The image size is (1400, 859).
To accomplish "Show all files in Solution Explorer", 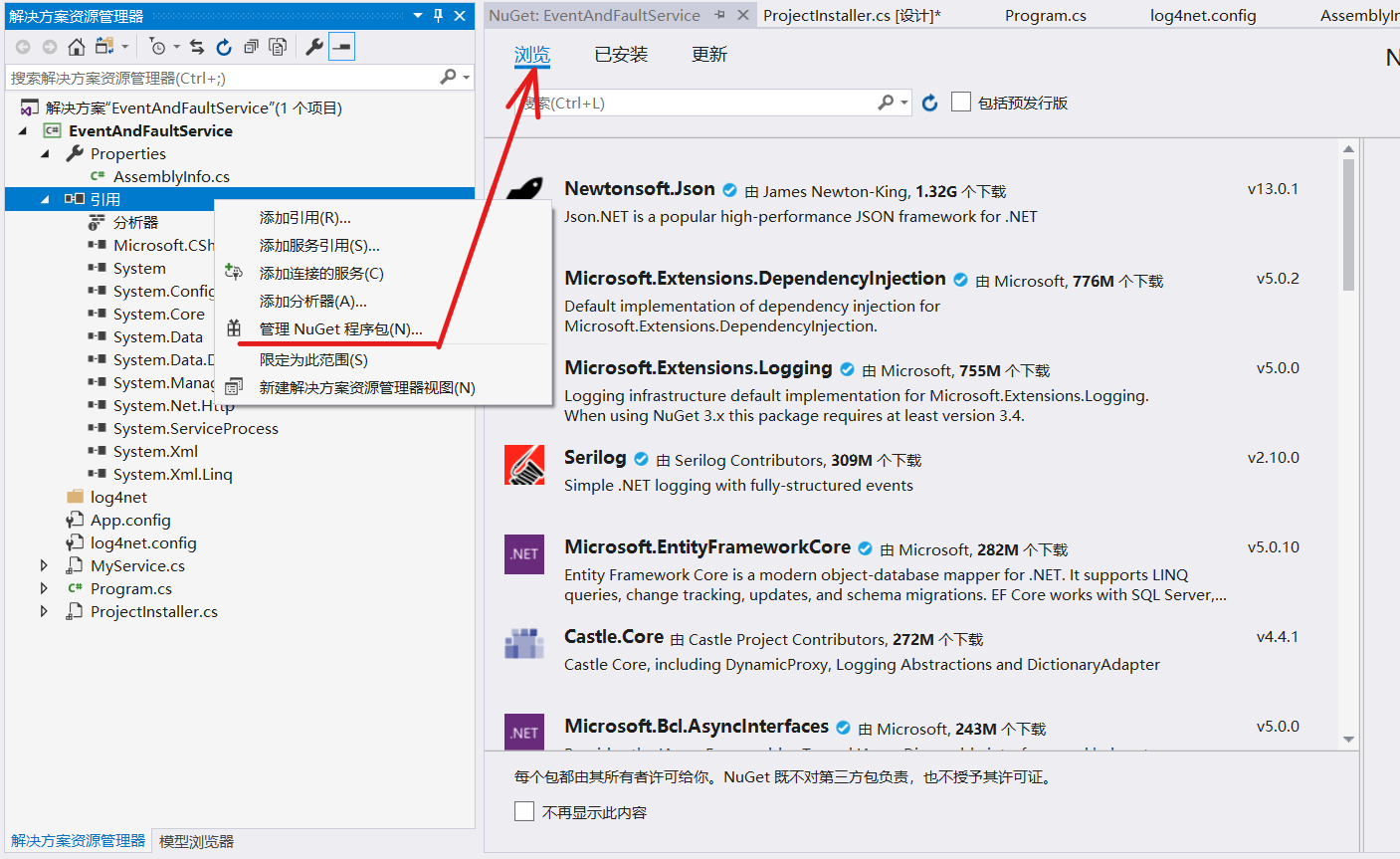I will click(278, 47).
